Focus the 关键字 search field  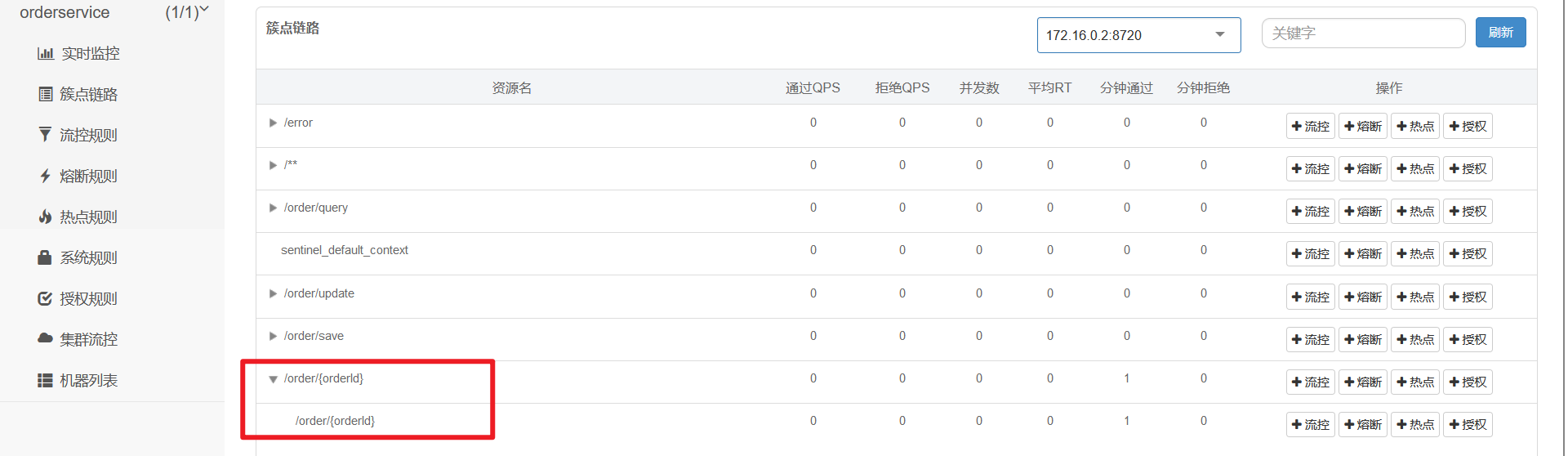(x=1363, y=34)
